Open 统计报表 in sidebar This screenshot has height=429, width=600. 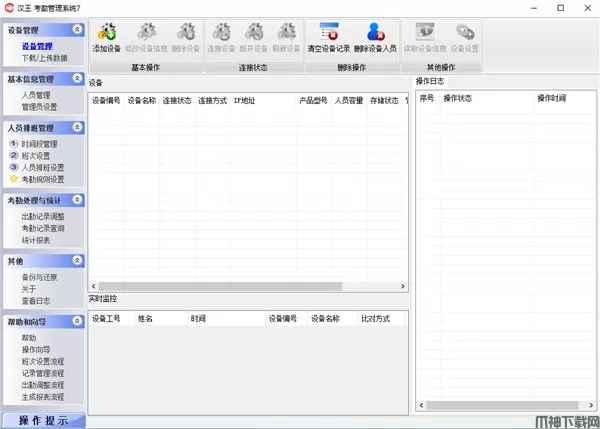click(36, 240)
